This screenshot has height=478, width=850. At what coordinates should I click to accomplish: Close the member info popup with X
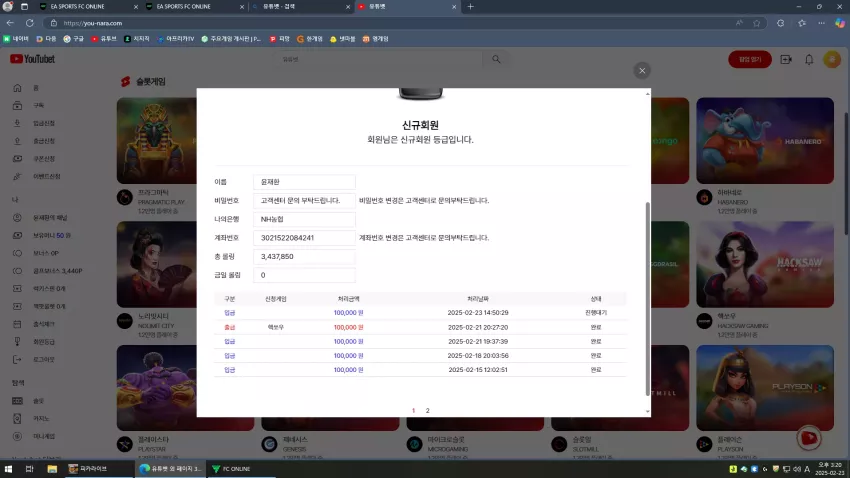coord(642,70)
